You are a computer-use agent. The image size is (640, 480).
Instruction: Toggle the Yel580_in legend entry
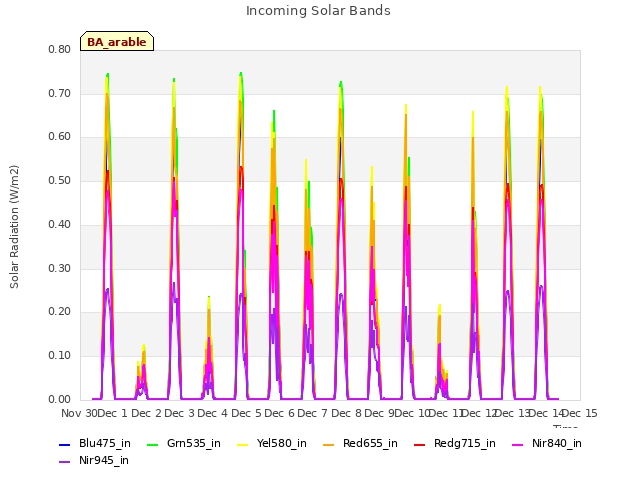point(272,444)
